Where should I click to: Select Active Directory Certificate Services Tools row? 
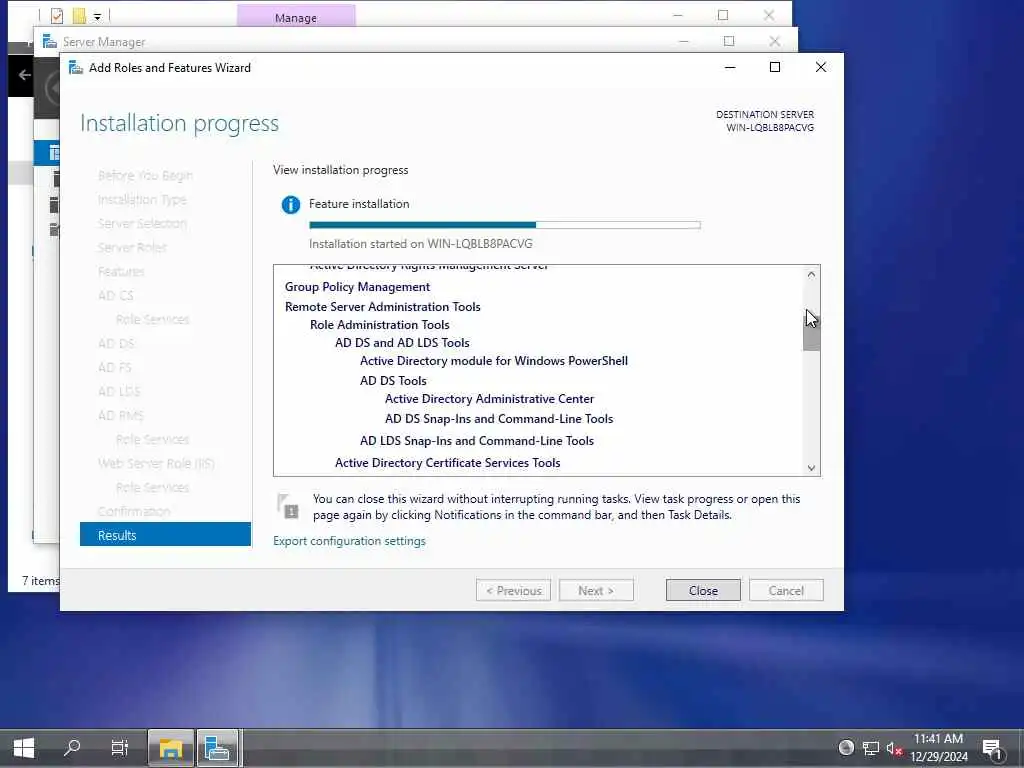(447, 462)
